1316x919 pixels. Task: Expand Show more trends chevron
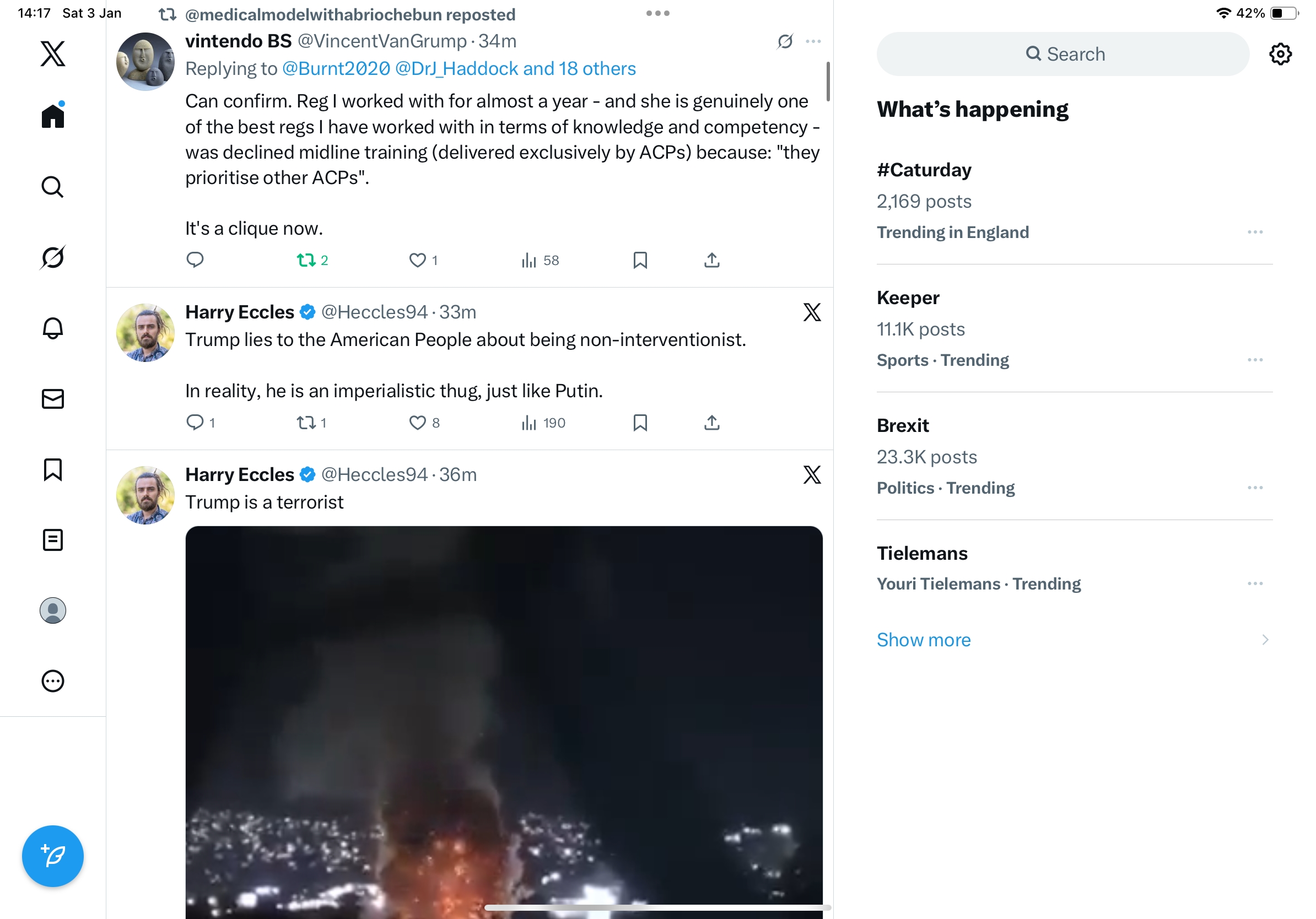click(x=1265, y=640)
